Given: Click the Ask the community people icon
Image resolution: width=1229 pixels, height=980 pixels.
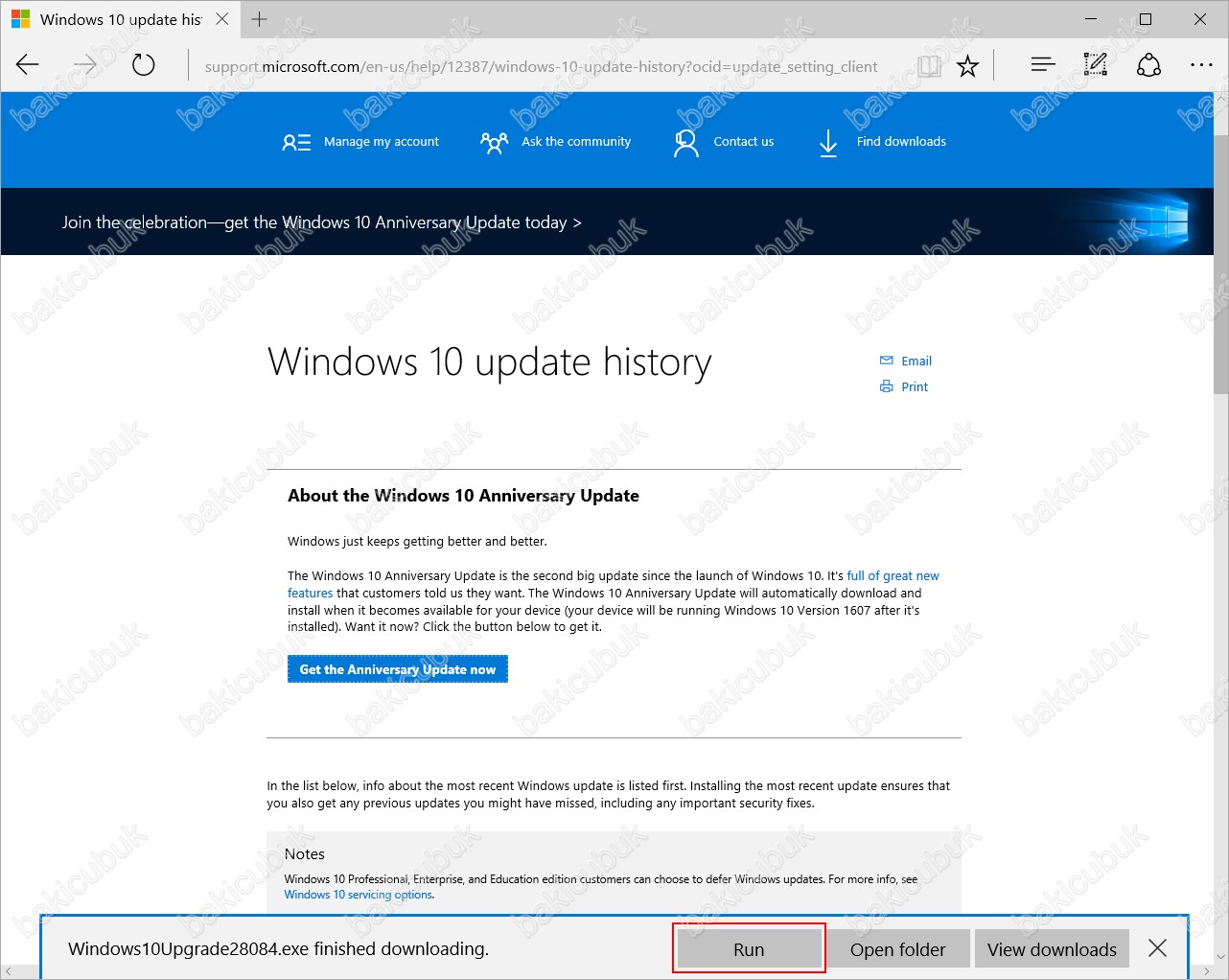Looking at the screenshot, I should [x=494, y=143].
